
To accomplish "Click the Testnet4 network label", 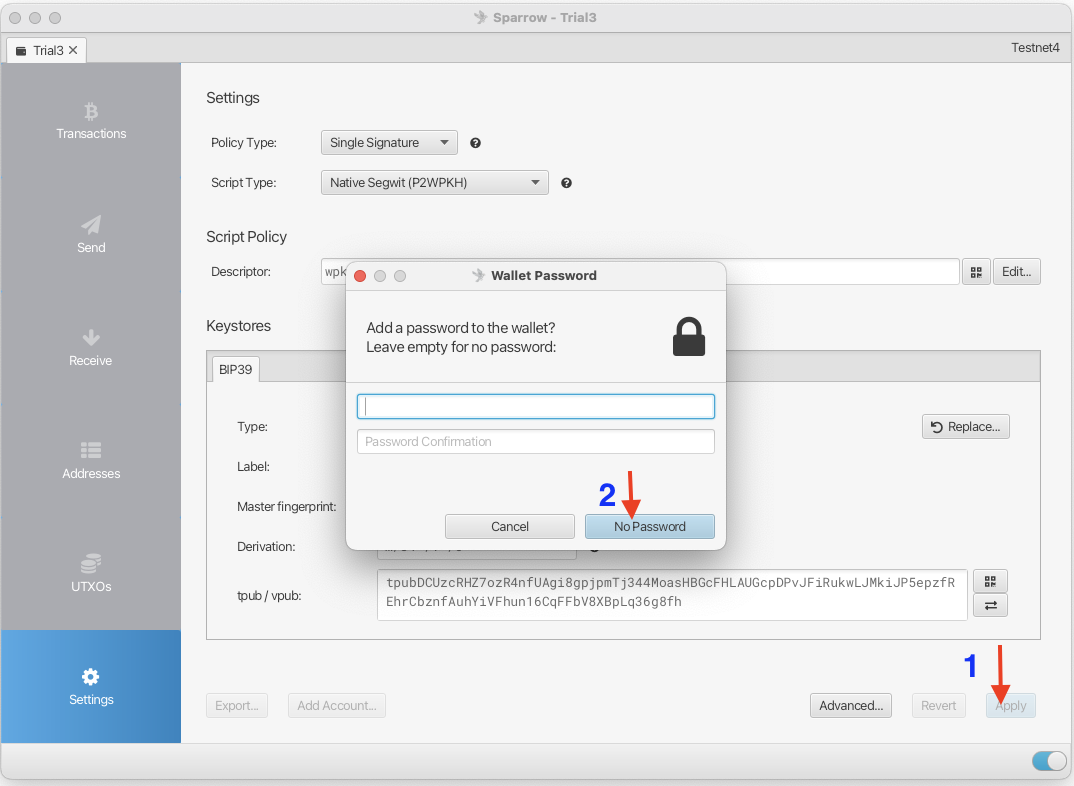I will coord(1035,47).
